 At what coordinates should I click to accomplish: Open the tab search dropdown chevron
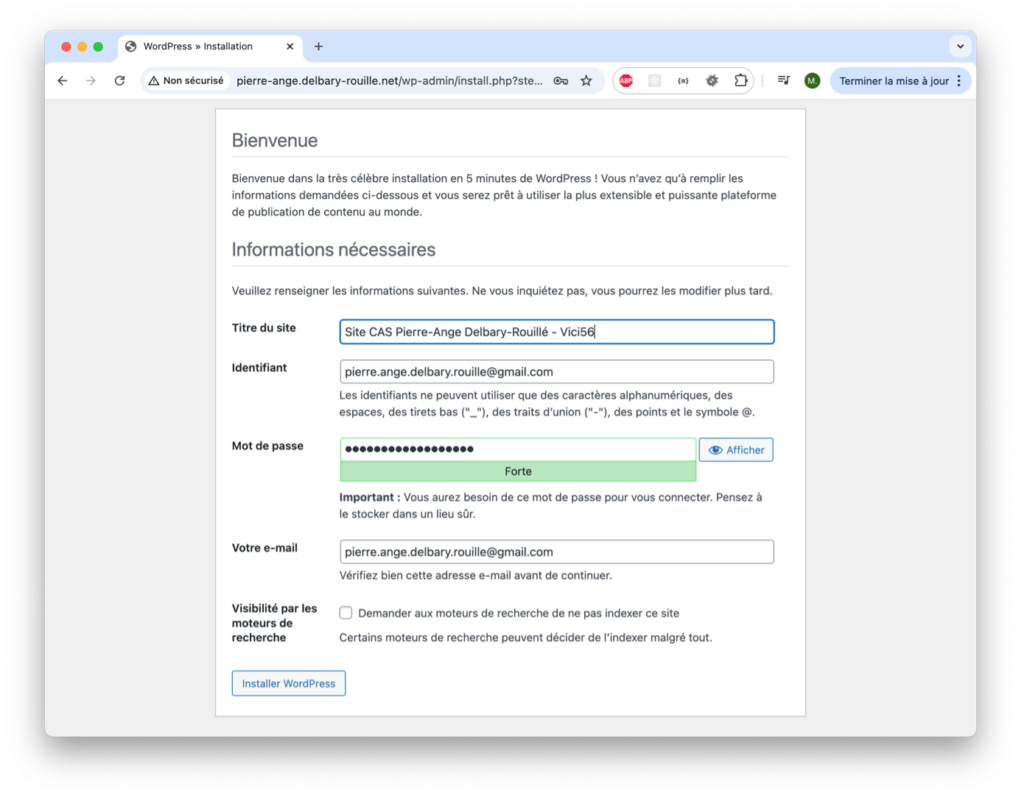pyautogui.click(x=960, y=46)
